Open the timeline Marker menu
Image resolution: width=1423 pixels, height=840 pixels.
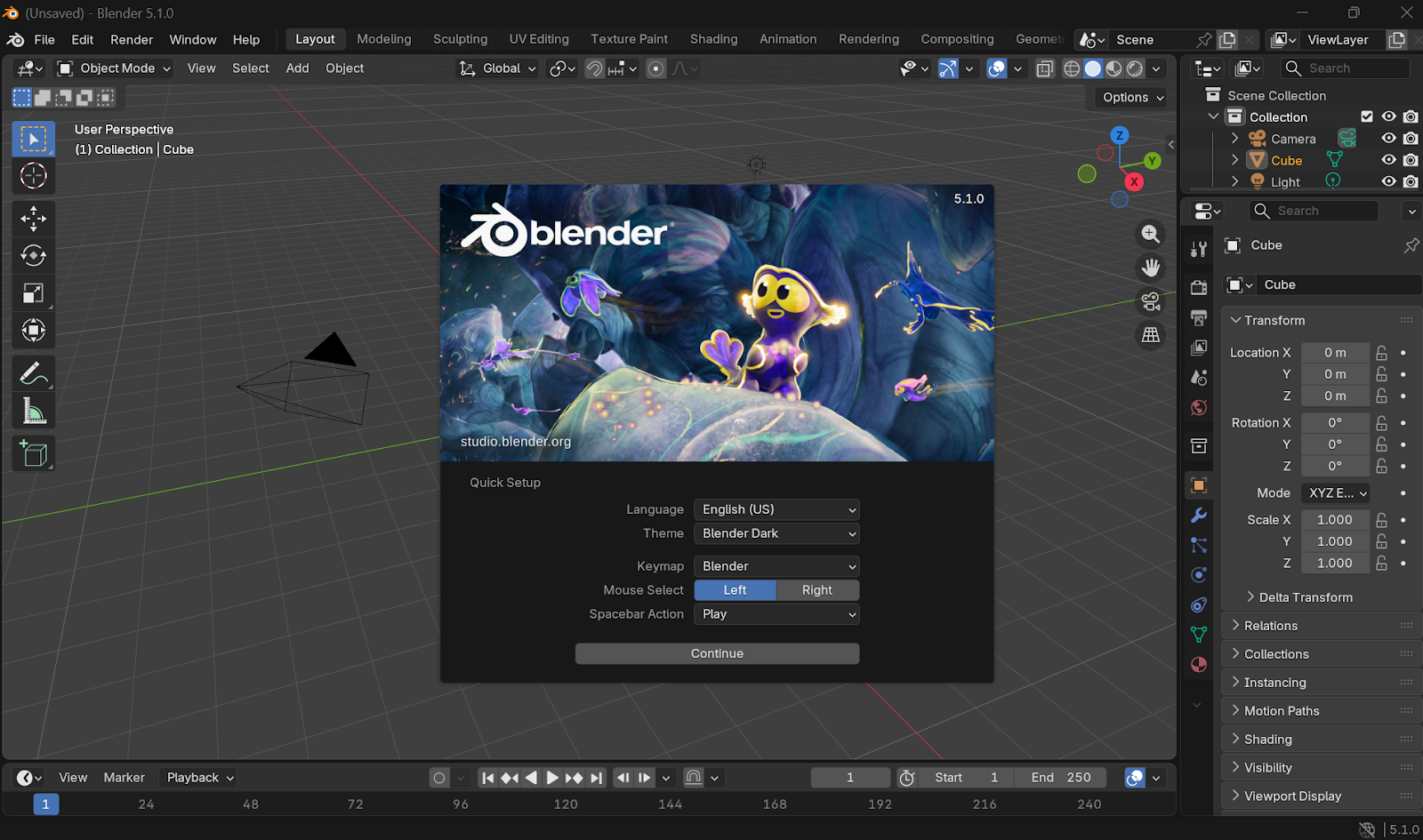(x=124, y=778)
